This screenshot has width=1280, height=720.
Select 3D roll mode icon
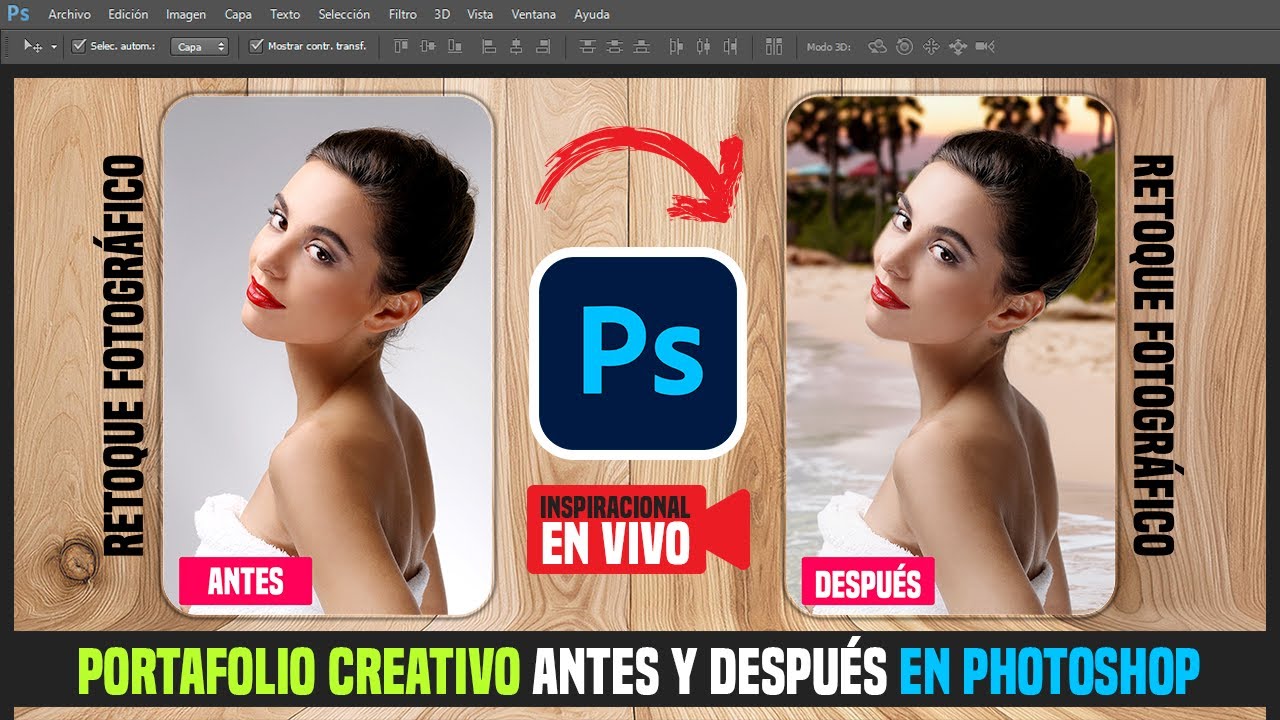pyautogui.click(x=904, y=46)
